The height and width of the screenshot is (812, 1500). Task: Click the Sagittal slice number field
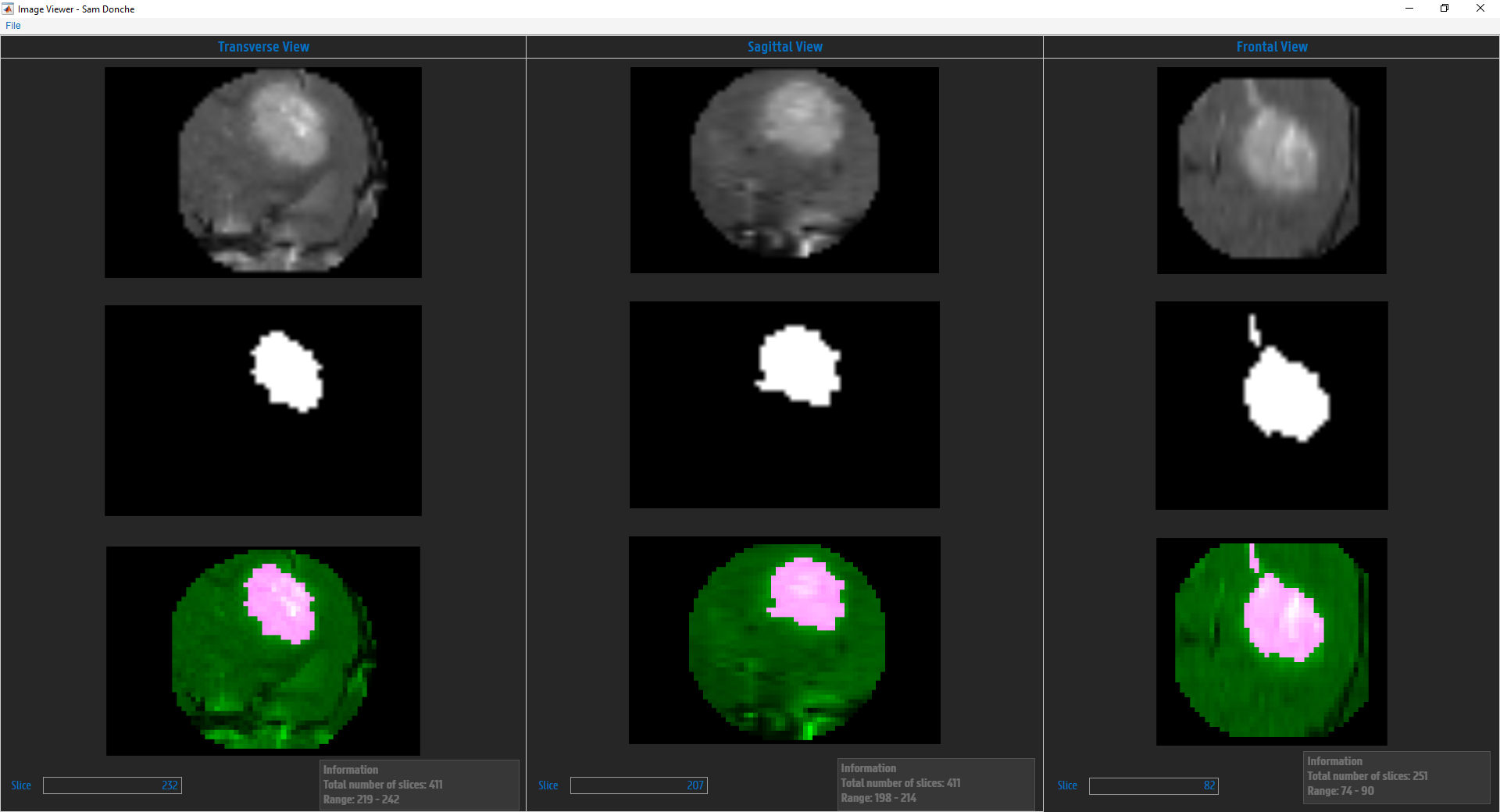[x=639, y=785]
